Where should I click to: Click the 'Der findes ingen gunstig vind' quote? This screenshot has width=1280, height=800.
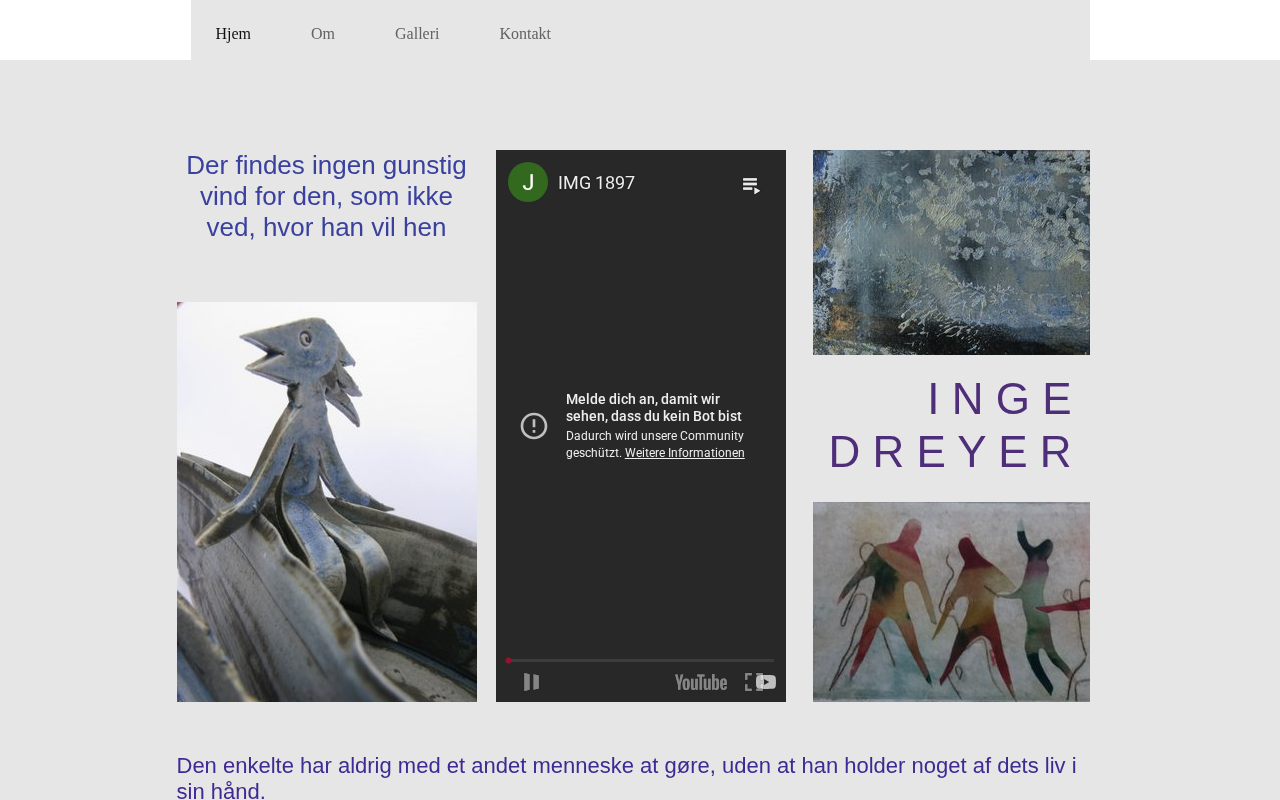point(326,196)
